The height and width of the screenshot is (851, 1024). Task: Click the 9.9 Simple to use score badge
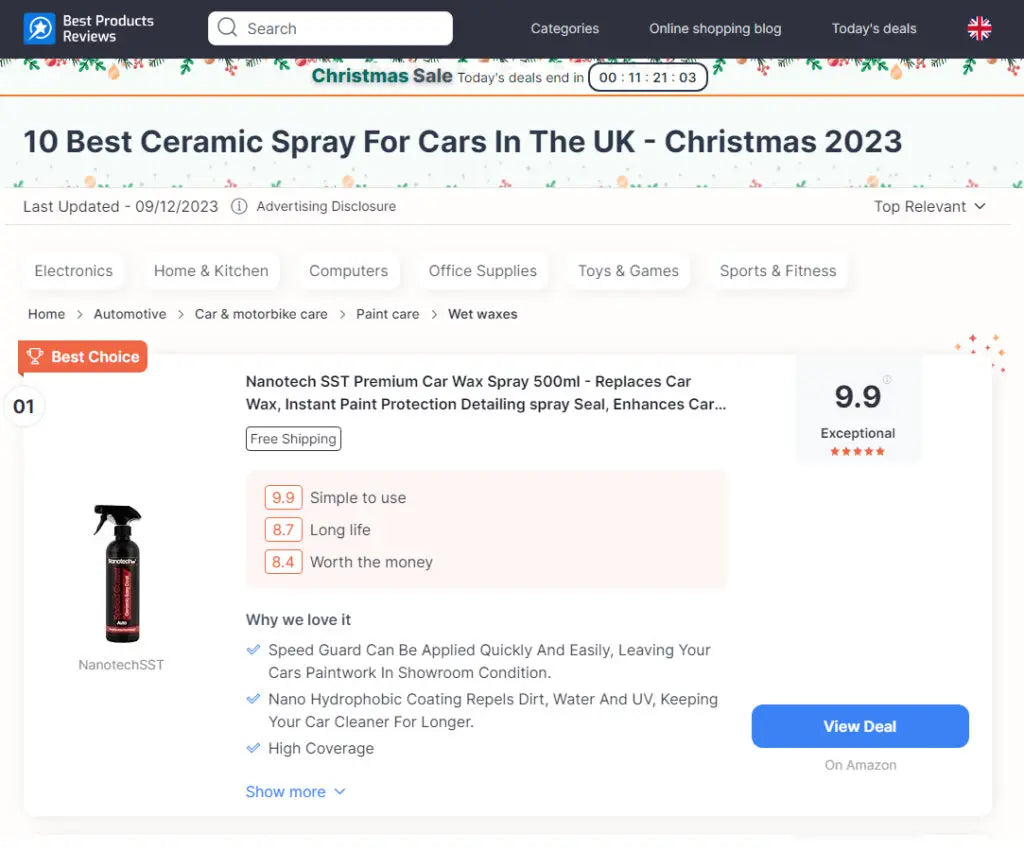[283, 497]
